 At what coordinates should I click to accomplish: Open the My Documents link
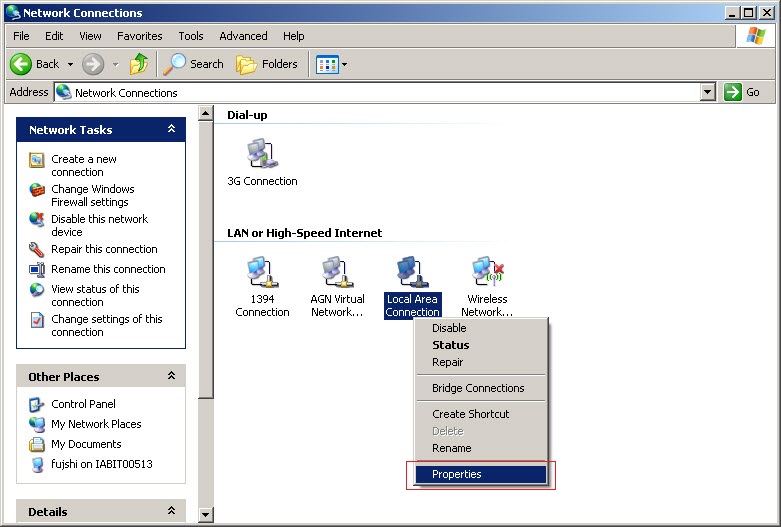(x=86, y=444)
